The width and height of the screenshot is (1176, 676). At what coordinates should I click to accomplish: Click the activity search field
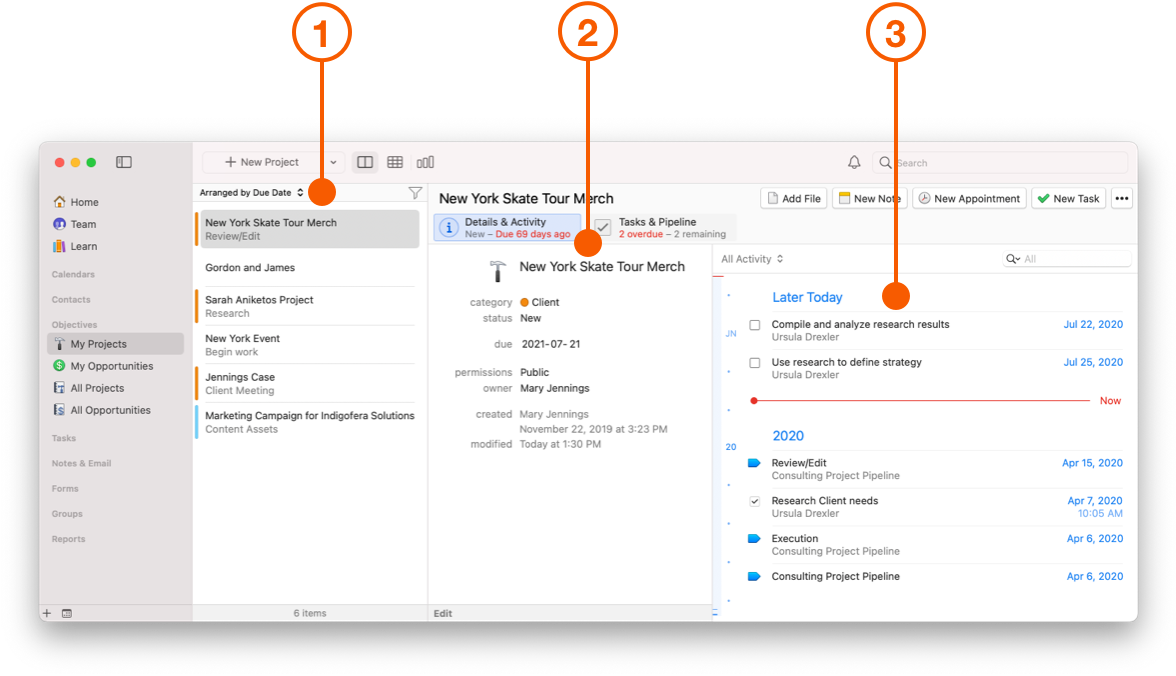coord(1065,258)
